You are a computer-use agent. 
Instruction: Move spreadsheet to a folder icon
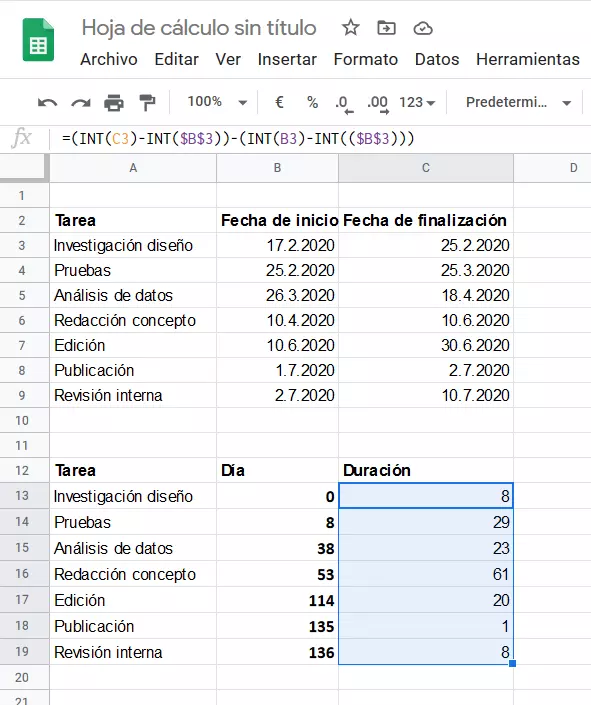(386, 28)
